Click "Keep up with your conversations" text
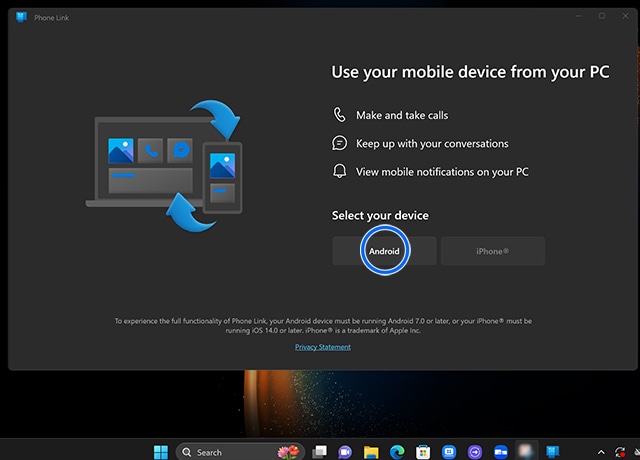640x460 pixels. (432, 144)
